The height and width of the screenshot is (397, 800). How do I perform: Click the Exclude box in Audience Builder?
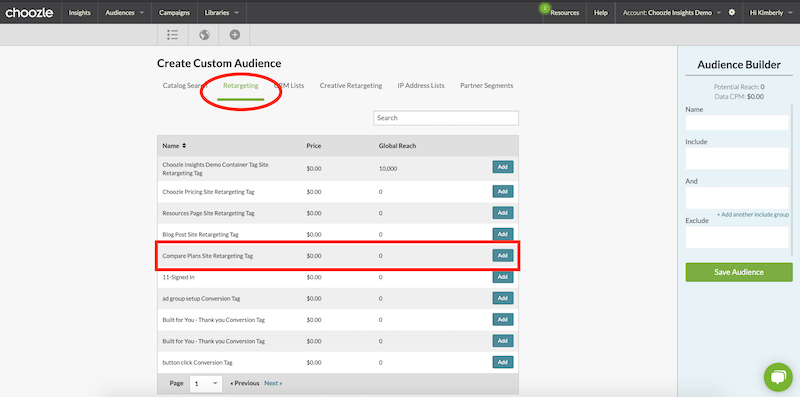737,237
